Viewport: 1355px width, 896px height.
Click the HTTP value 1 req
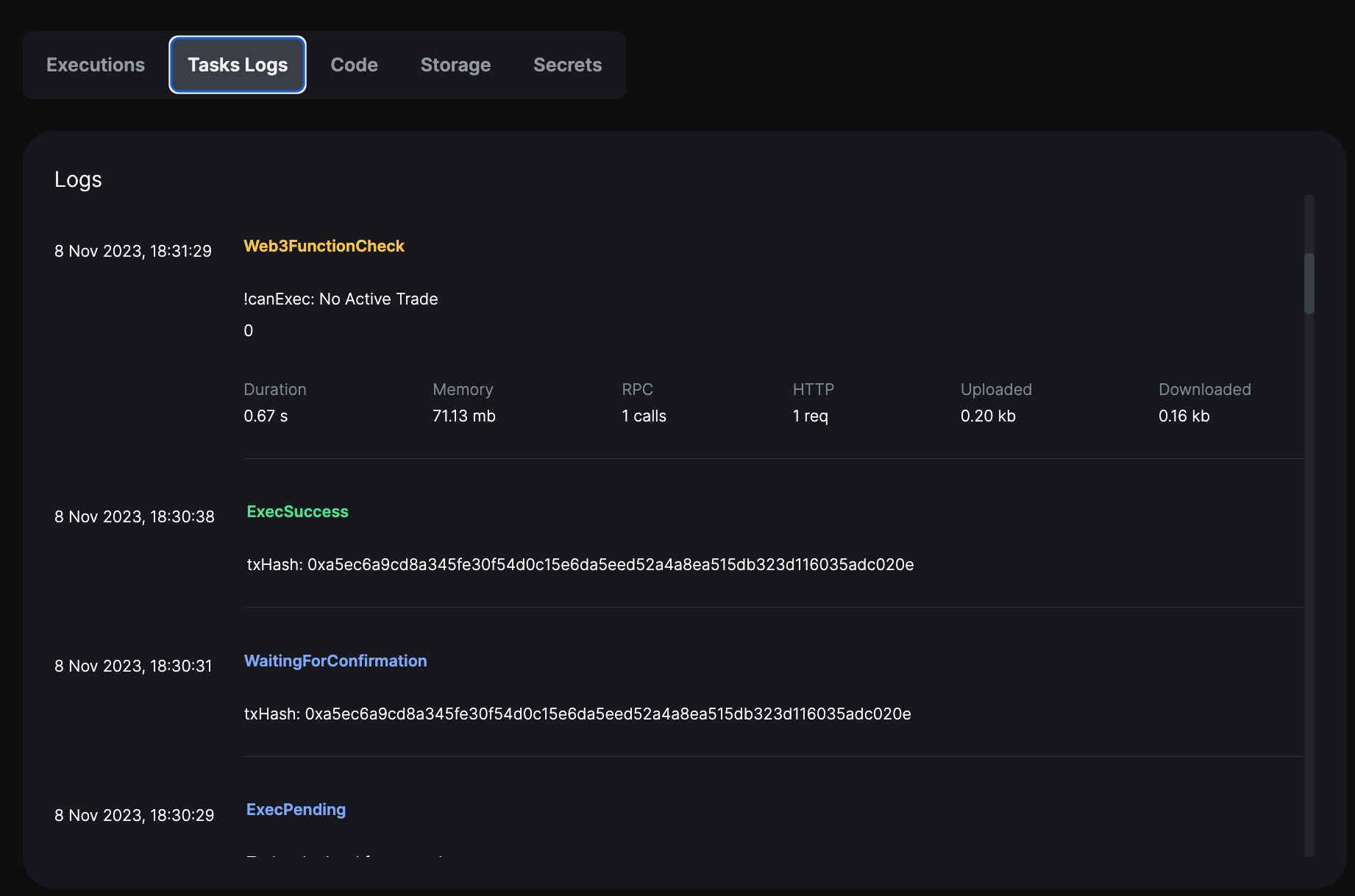click(x=811, y=416)
